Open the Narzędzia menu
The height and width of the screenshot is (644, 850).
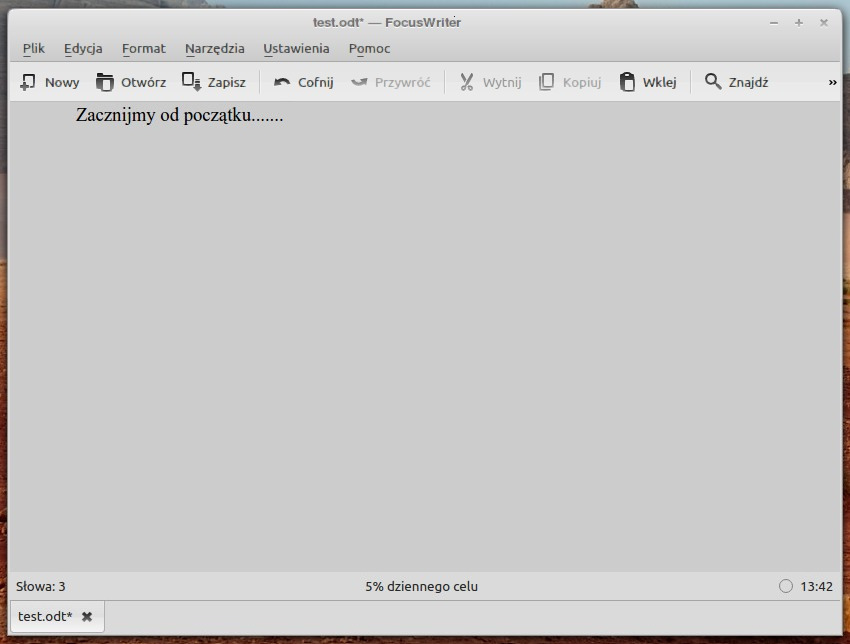tap(215, 48)
